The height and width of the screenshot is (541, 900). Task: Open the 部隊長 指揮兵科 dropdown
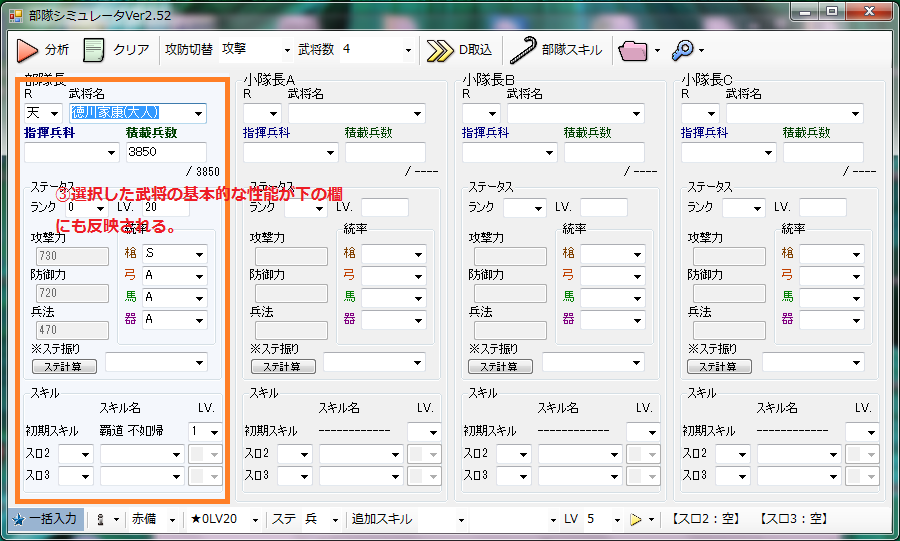click(x=111, y=153)
